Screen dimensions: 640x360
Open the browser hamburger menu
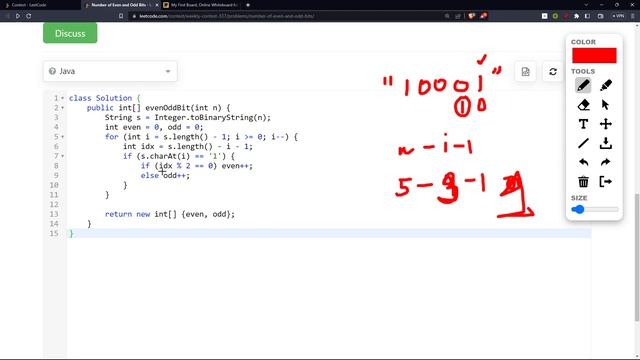coord(633,16)
